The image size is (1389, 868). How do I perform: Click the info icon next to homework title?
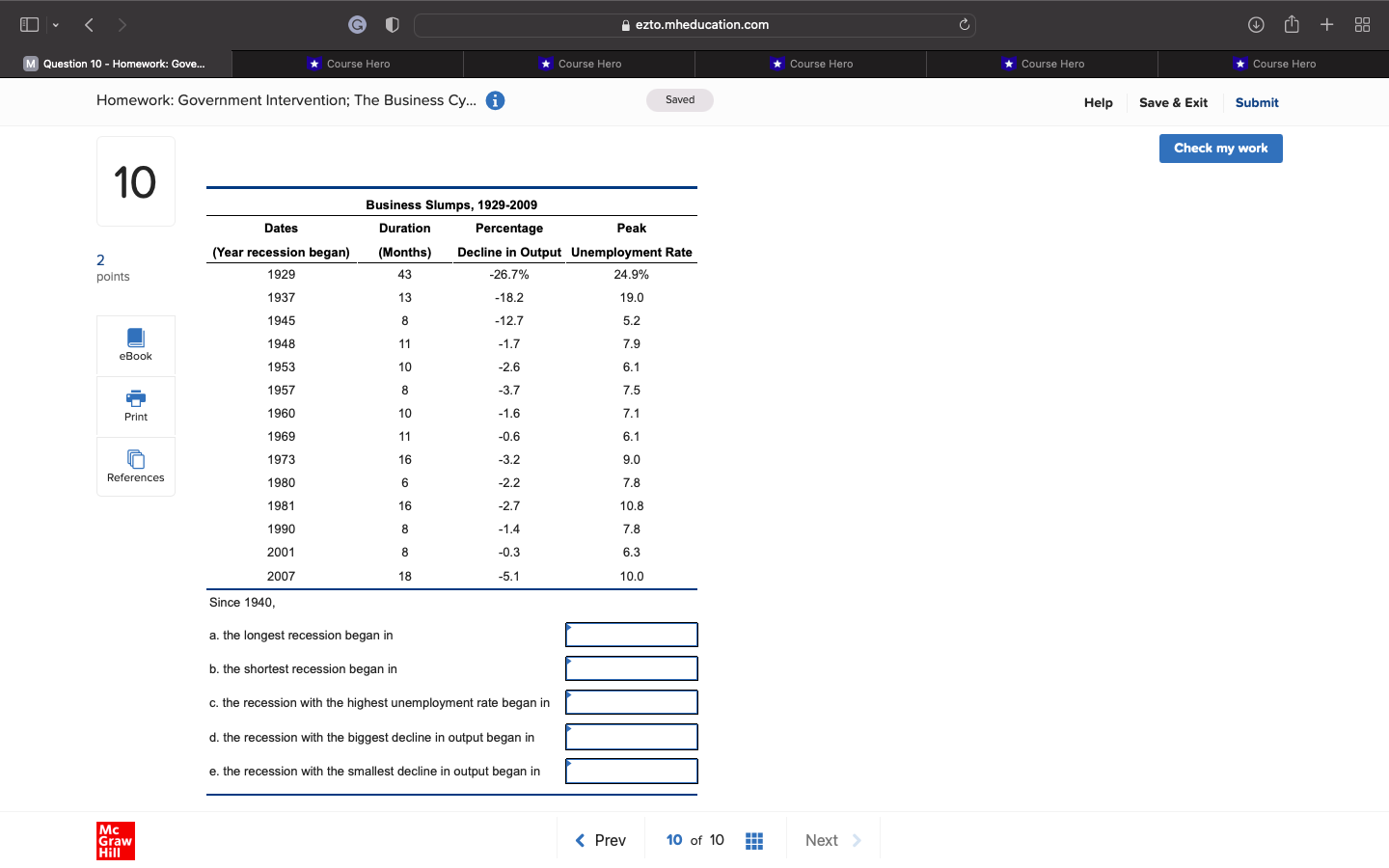pos(495,99)
